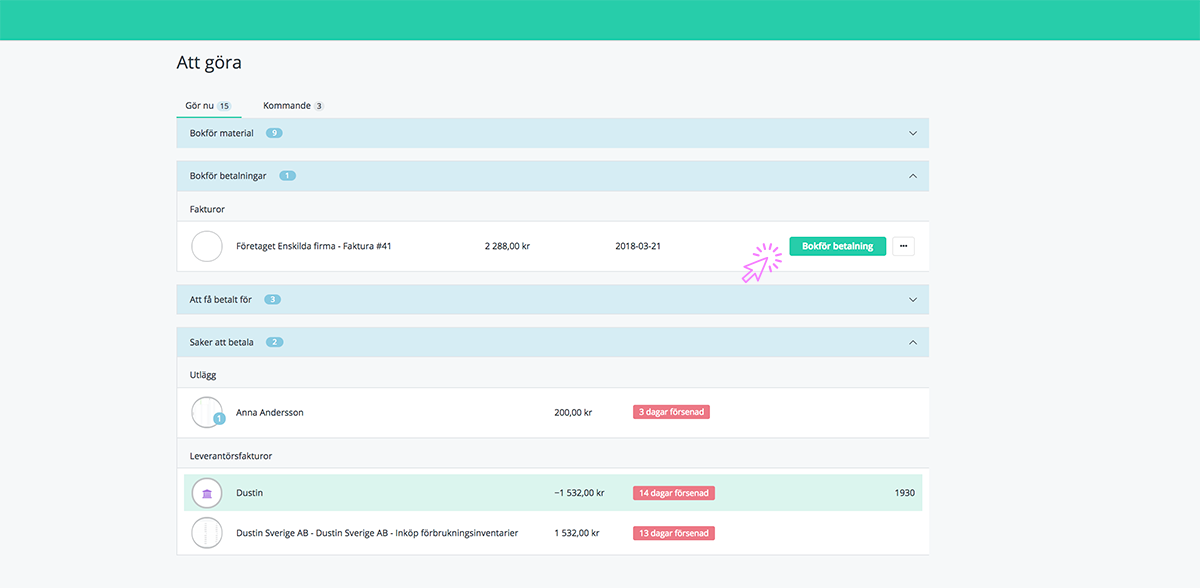Click the 13 dagar försenad label
1200x588 pixels.
click(673, 533)
